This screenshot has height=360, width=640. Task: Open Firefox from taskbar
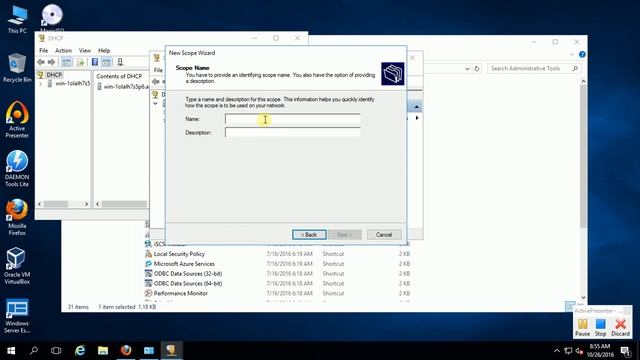tap(126, 351)
